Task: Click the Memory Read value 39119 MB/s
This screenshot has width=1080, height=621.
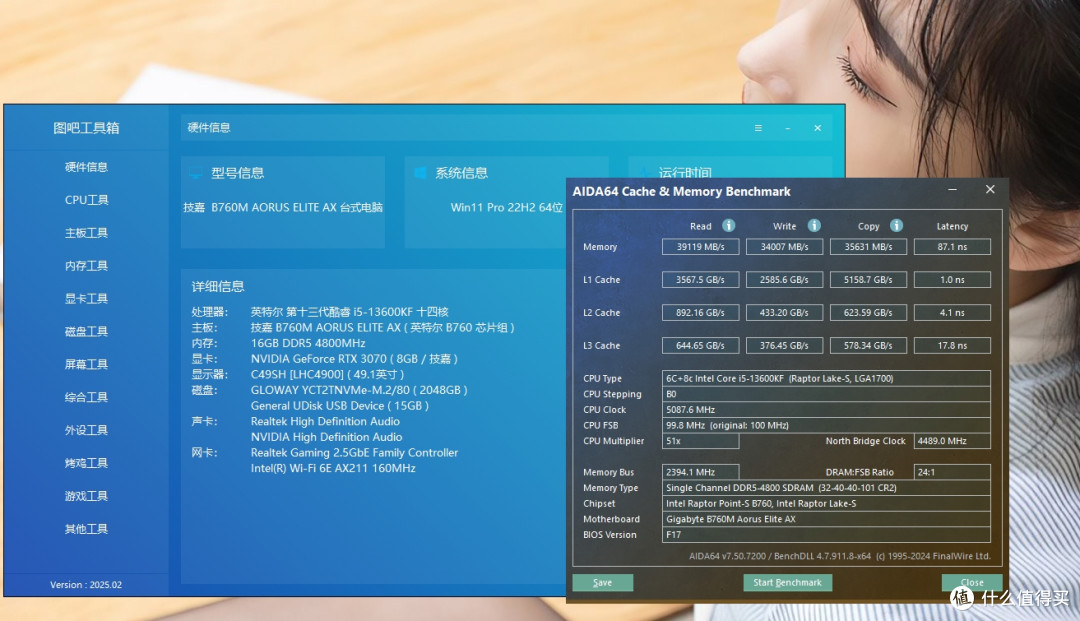Action: tap(700, 246)
